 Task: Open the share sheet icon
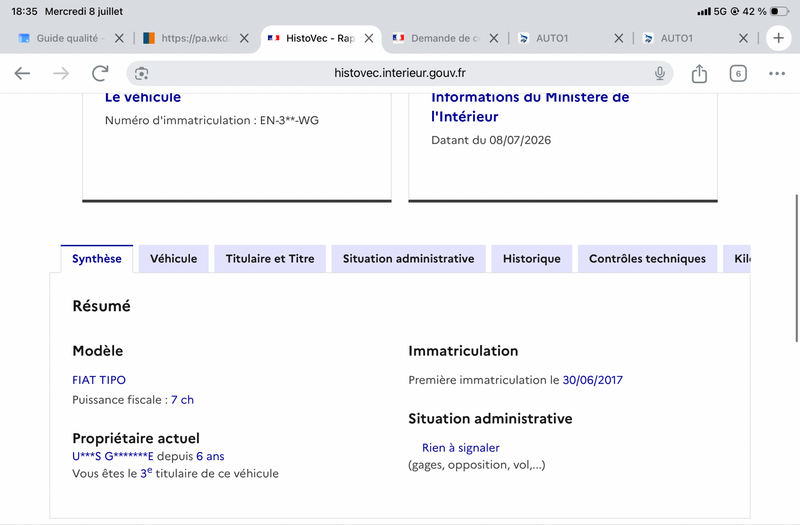(x=699, y=73)
